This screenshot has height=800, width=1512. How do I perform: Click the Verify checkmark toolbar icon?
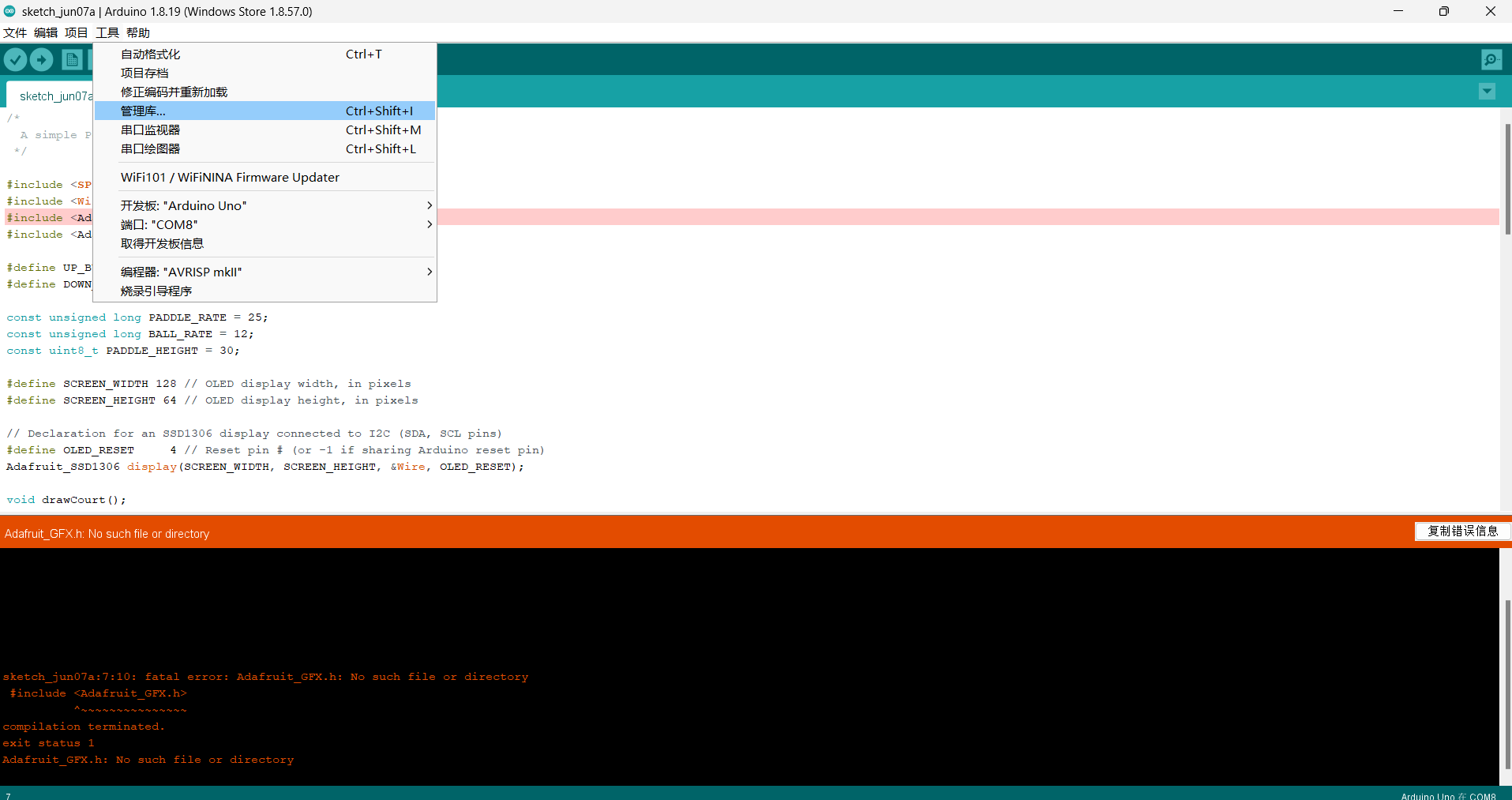(x=16, y=60)
